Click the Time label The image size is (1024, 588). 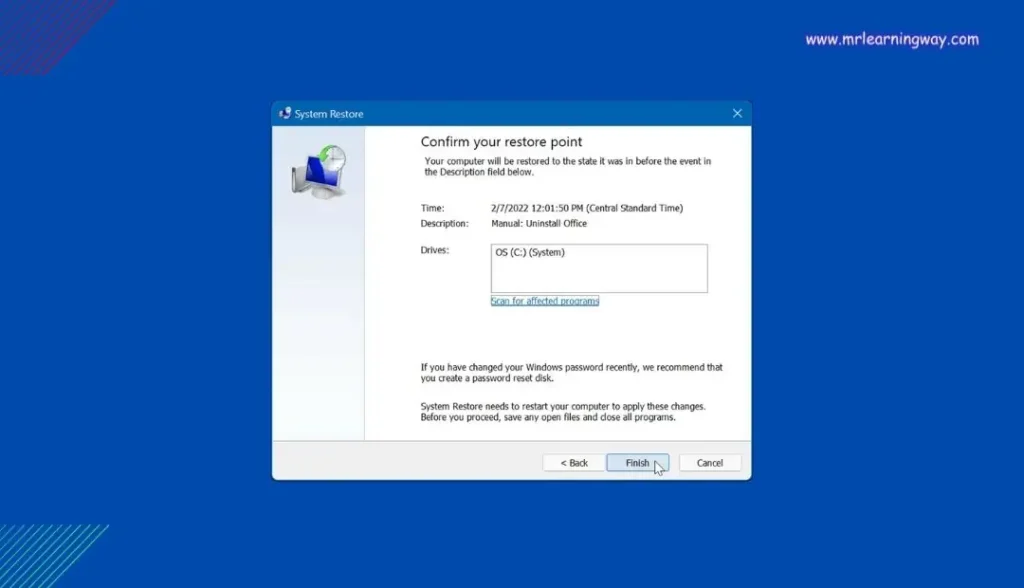point(432,208)
